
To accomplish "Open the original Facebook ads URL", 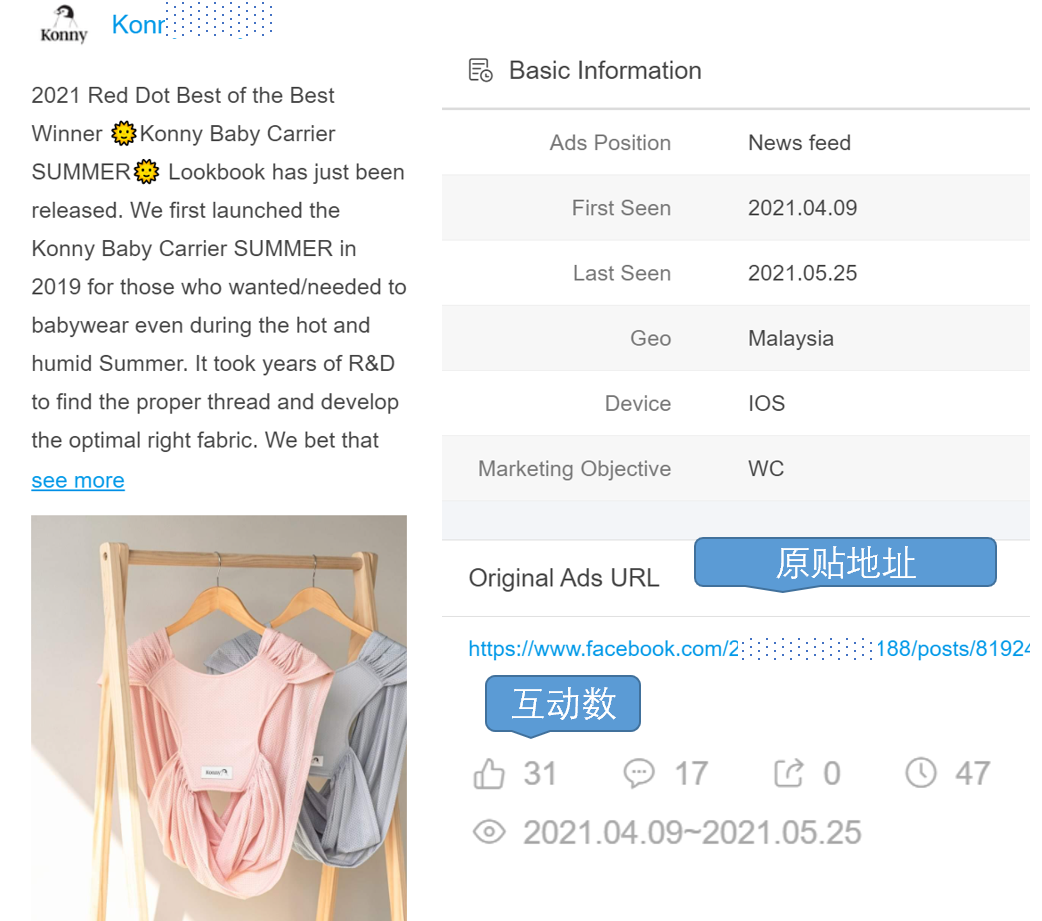I will pos(748,649).
